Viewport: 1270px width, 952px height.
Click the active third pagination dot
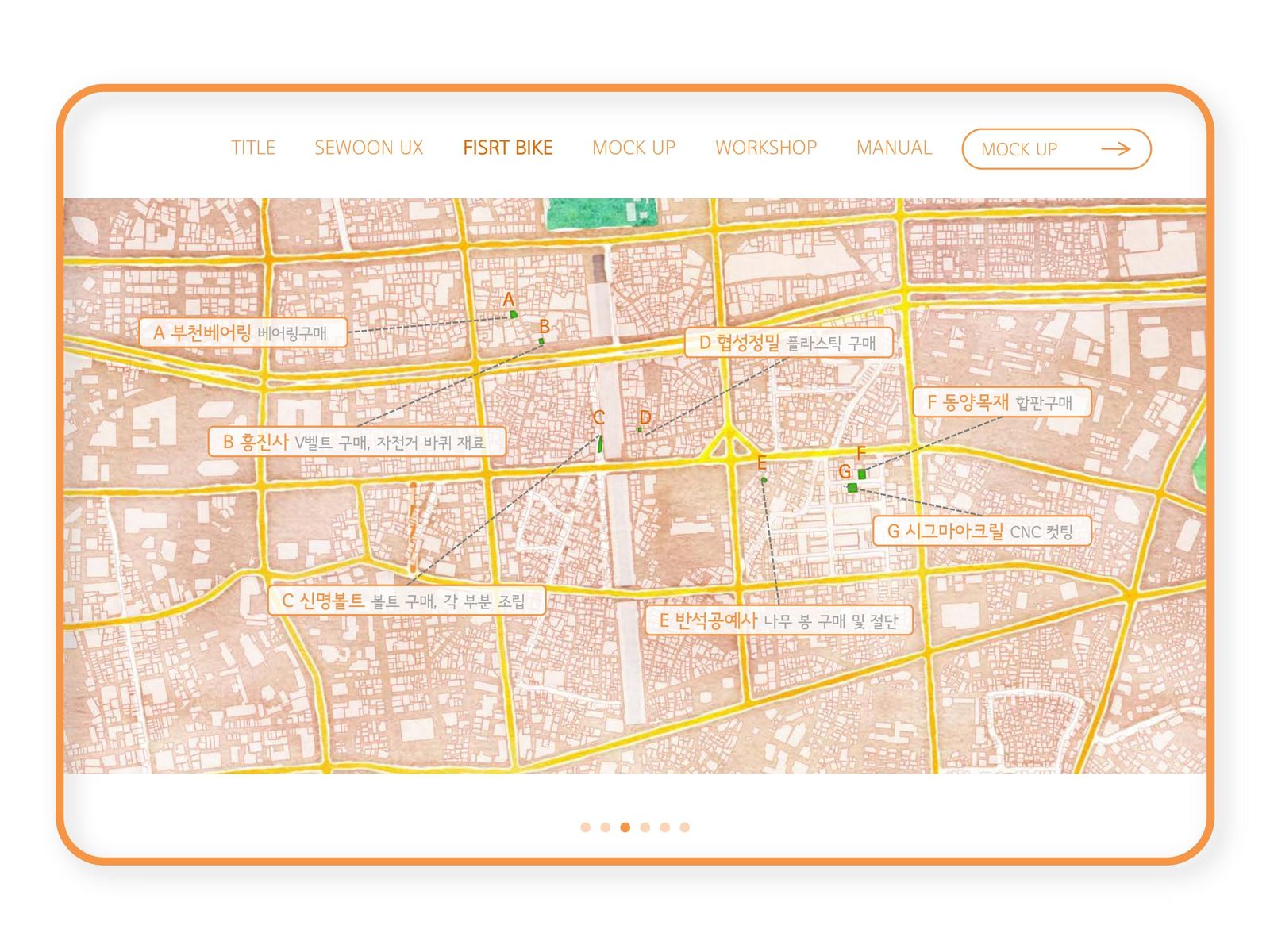click(625, 827)
